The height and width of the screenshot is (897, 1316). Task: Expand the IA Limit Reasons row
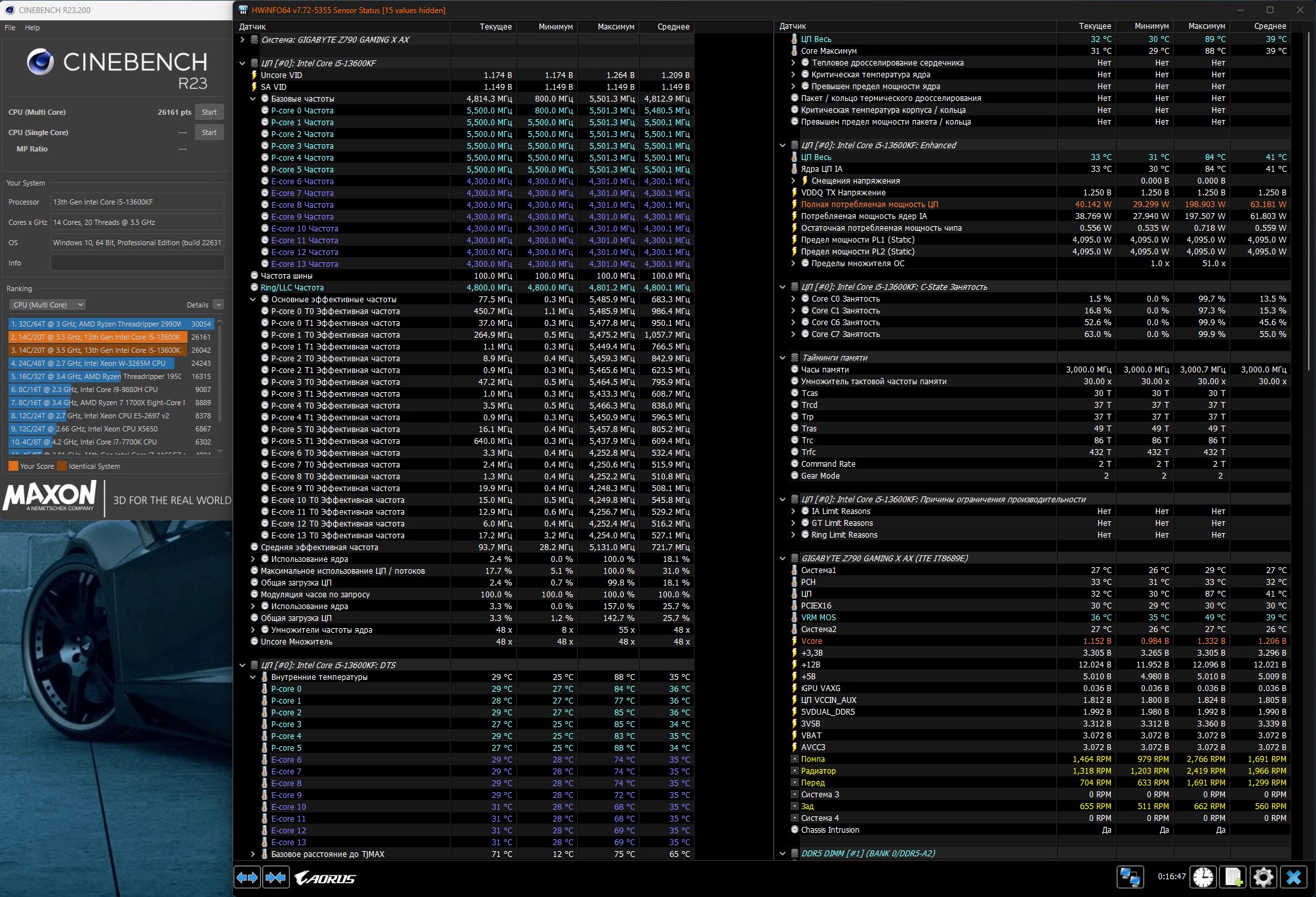[x=793, y=511]
